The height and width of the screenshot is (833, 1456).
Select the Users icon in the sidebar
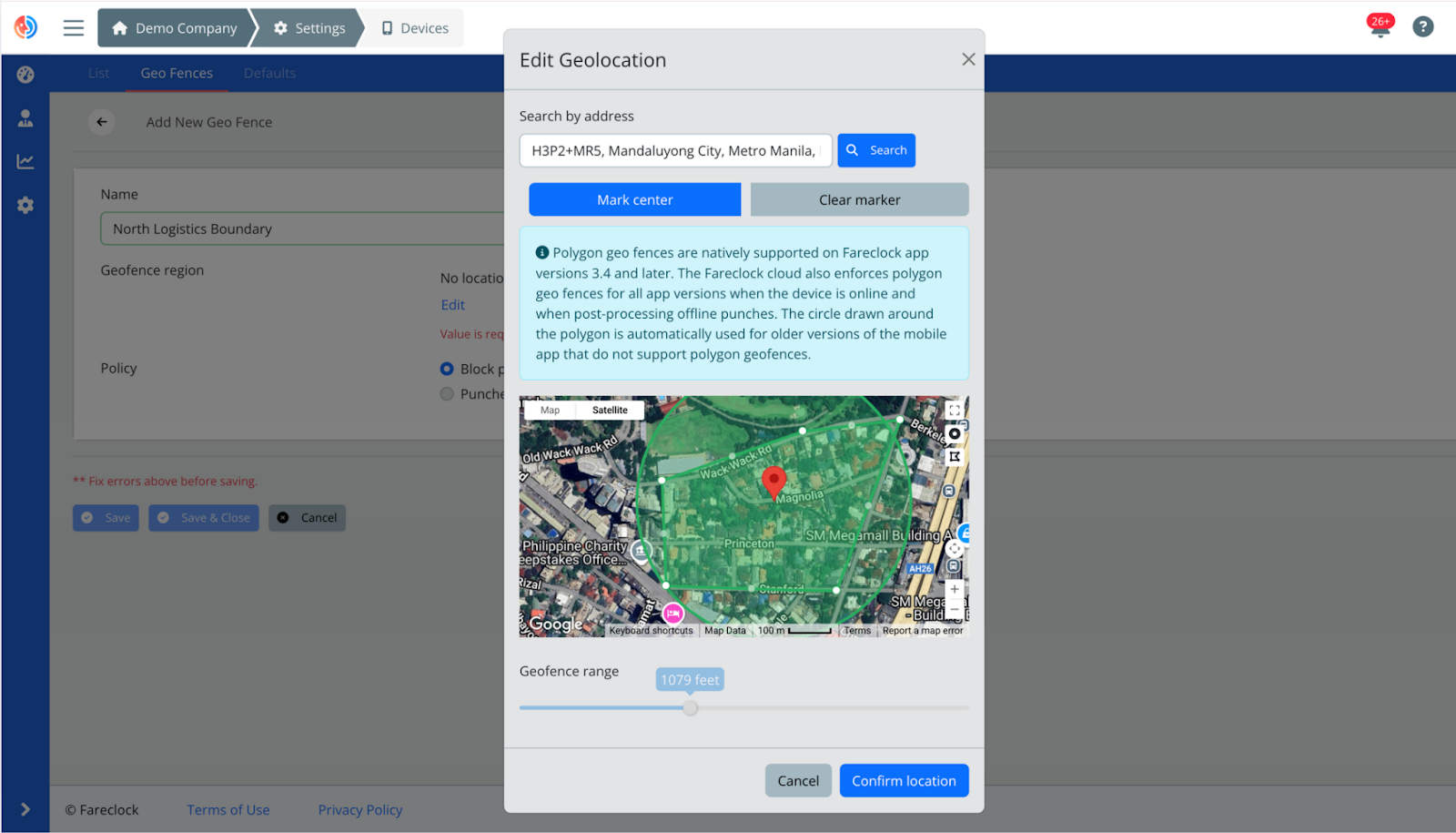[x=24, y=117]
